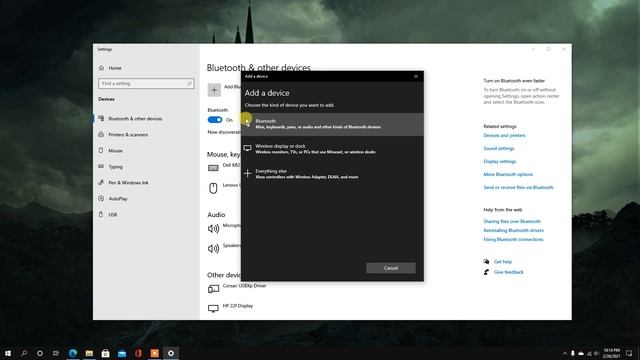Open Cortana from the taskbar
Screen dimensions: 640x360
[40, 353]
